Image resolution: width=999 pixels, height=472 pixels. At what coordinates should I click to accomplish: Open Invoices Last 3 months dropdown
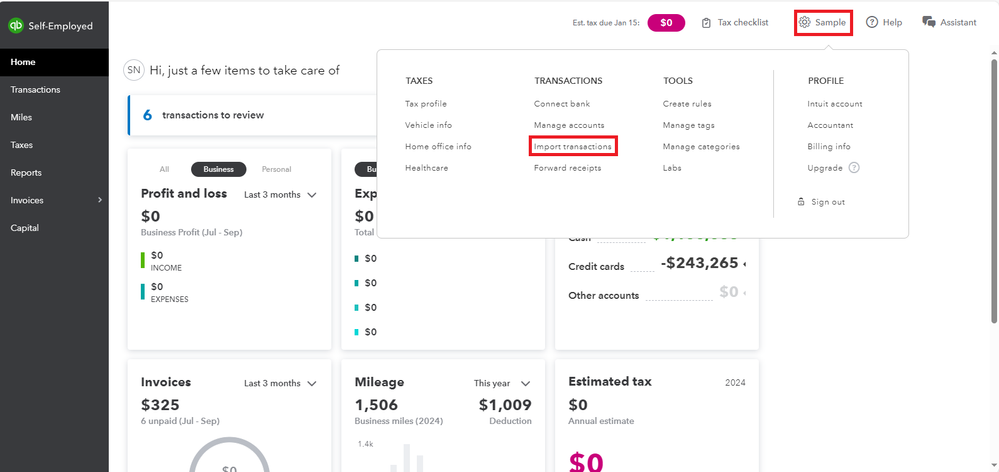(280, 383)
